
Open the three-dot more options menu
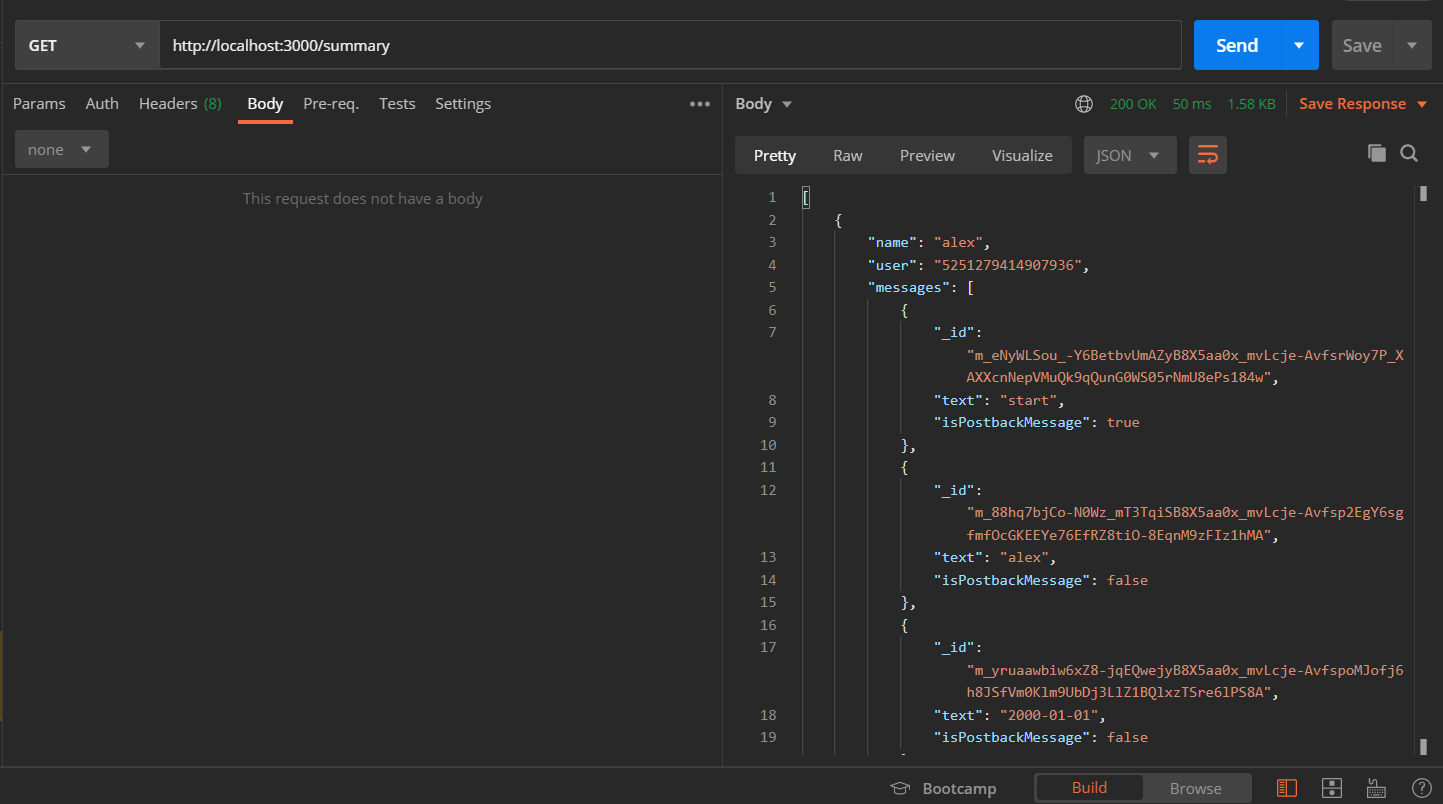pos(700,104)
